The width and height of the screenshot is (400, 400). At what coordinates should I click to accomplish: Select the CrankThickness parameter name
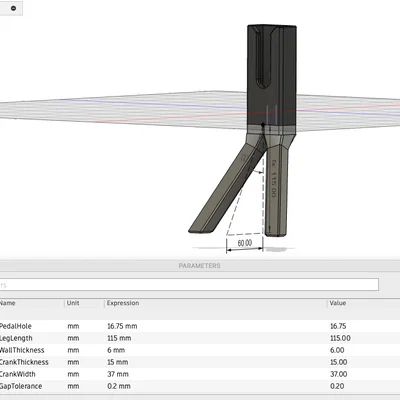[24, 362]
